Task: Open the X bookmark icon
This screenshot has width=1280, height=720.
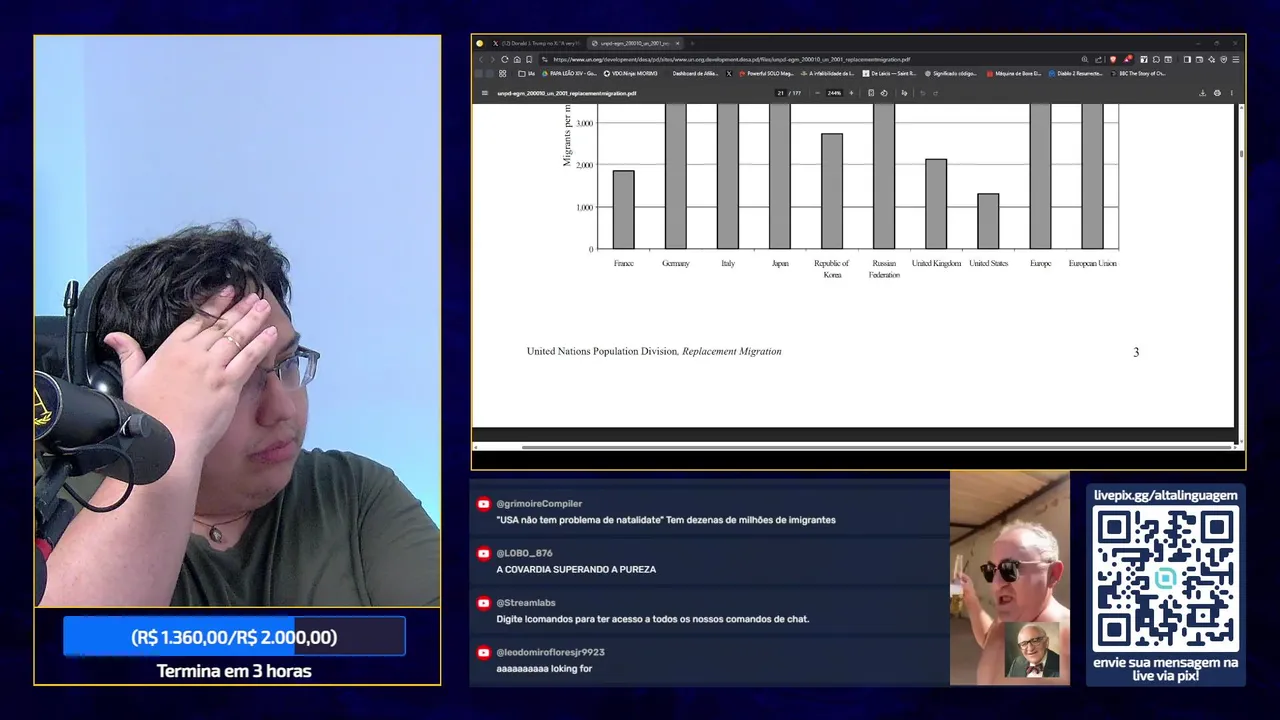Action: click(729, 73)
